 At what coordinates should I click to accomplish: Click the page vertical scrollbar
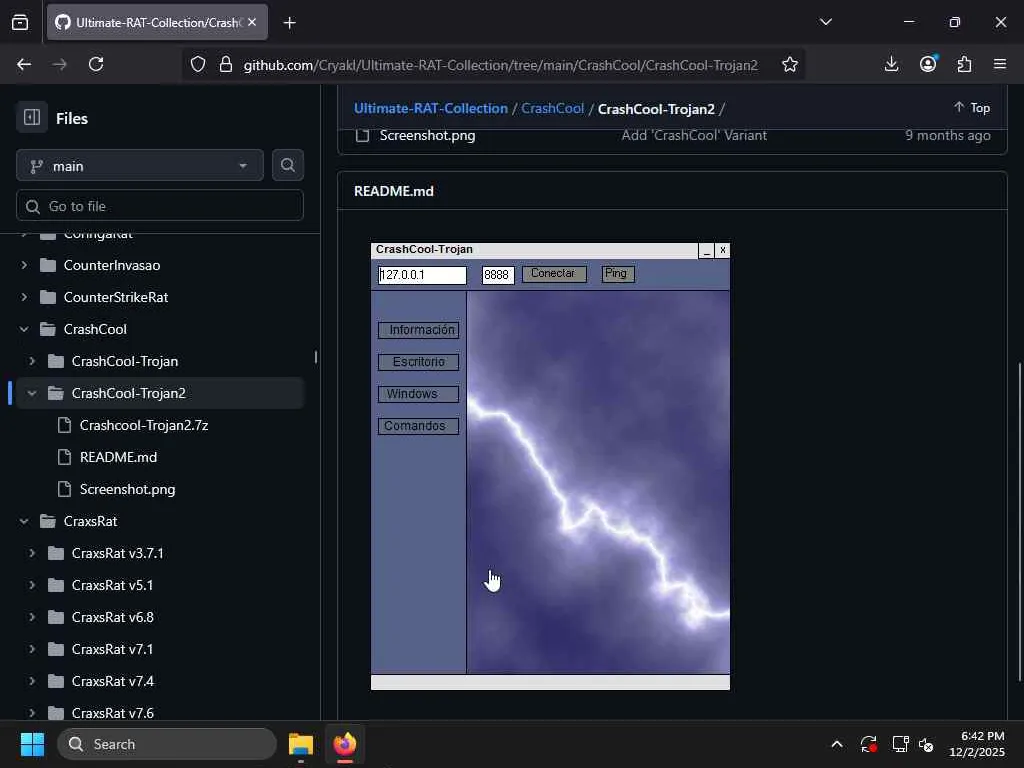(1019, 522)
